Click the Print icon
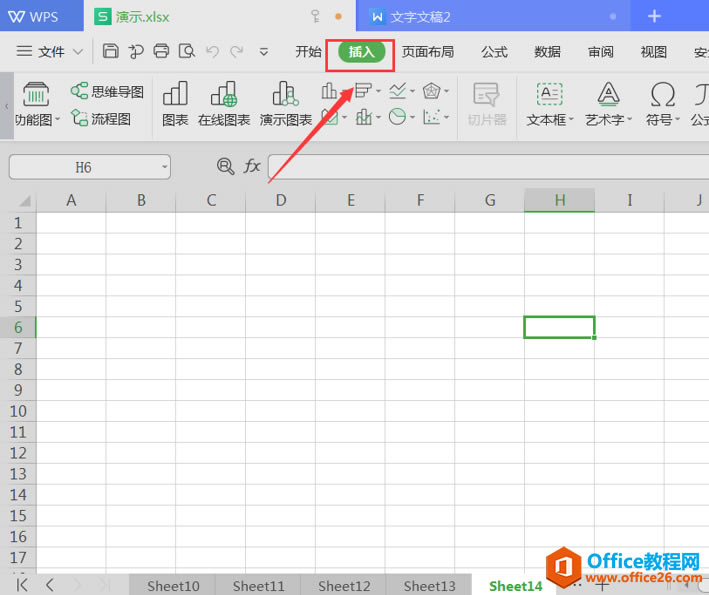The height and width of the screenshot is (595, 709). coord(161,51)
